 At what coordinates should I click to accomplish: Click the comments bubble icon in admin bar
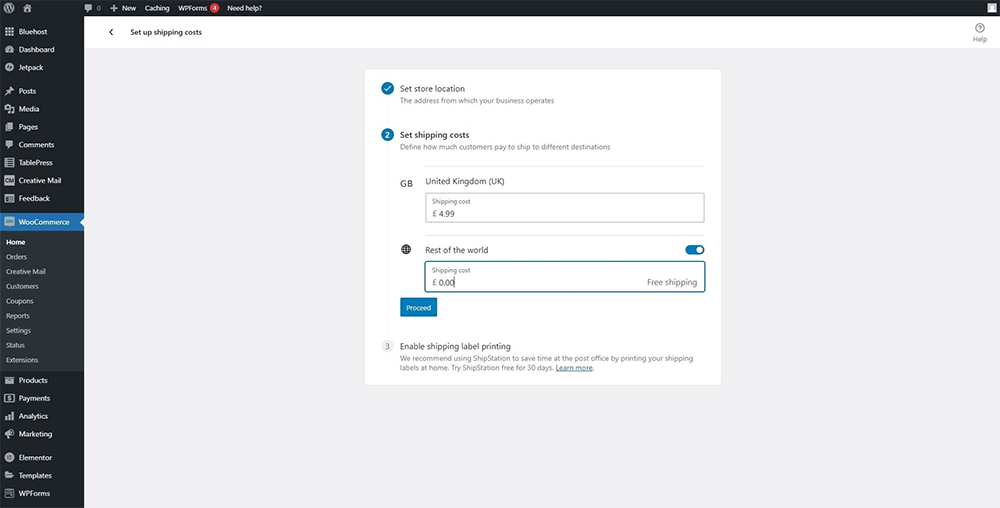tap(92, 8)
